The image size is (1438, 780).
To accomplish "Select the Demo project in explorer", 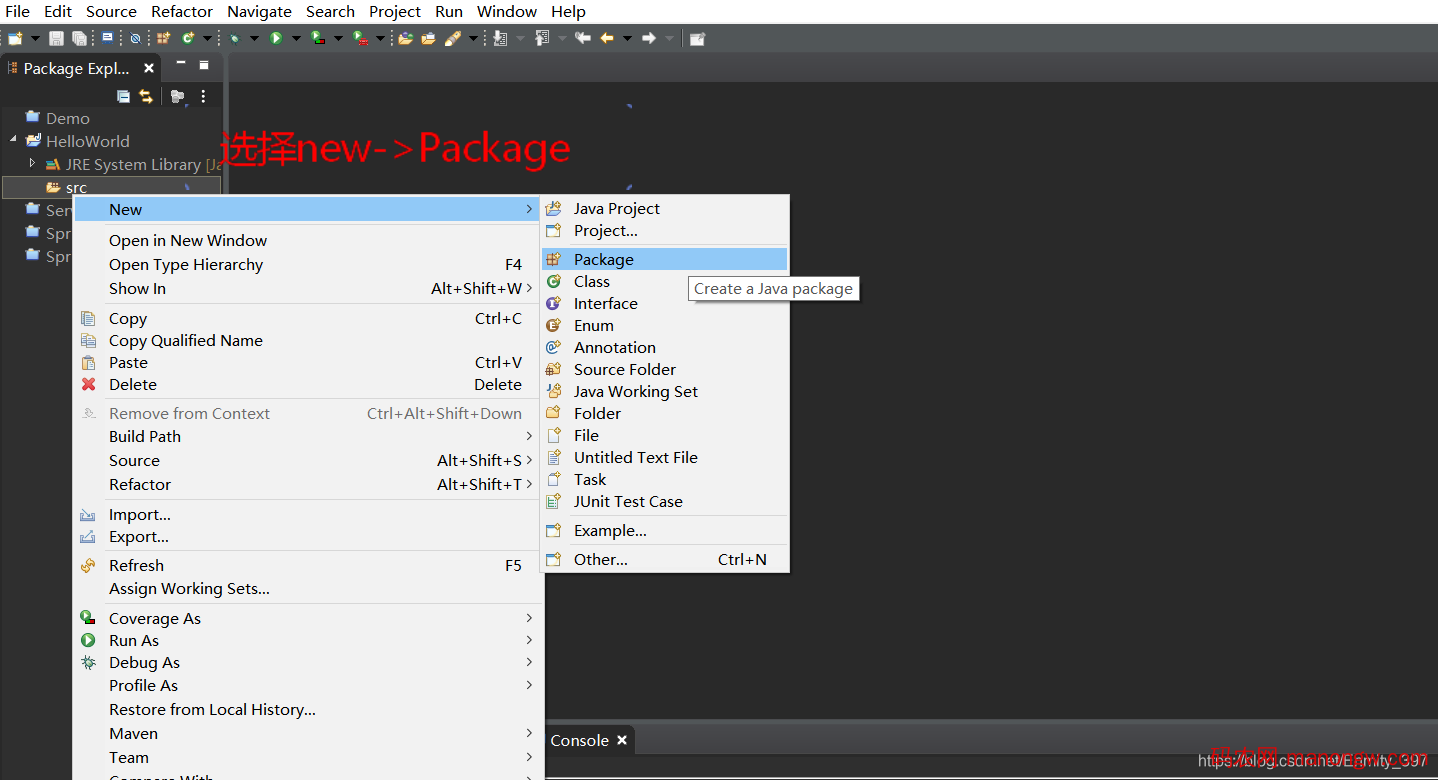I will point(67,118).
